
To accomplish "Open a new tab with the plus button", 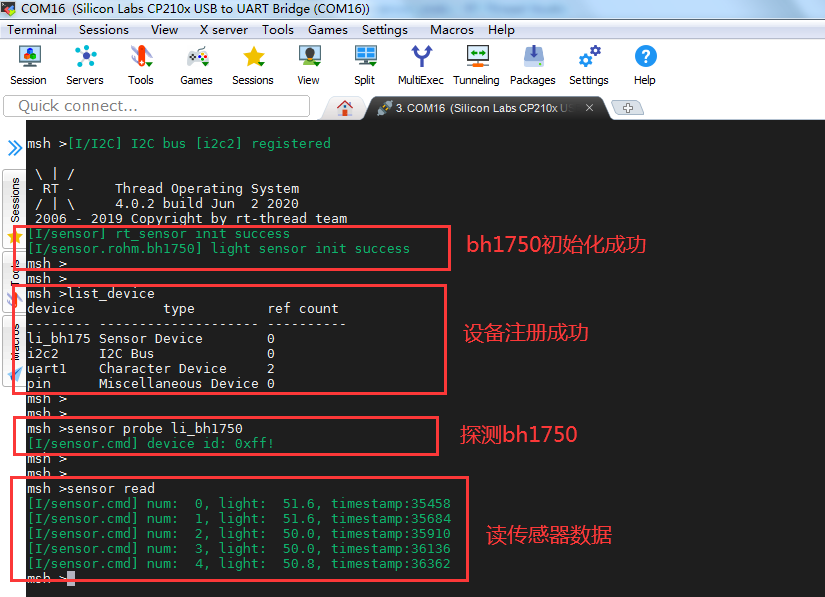I will (630, 107).
